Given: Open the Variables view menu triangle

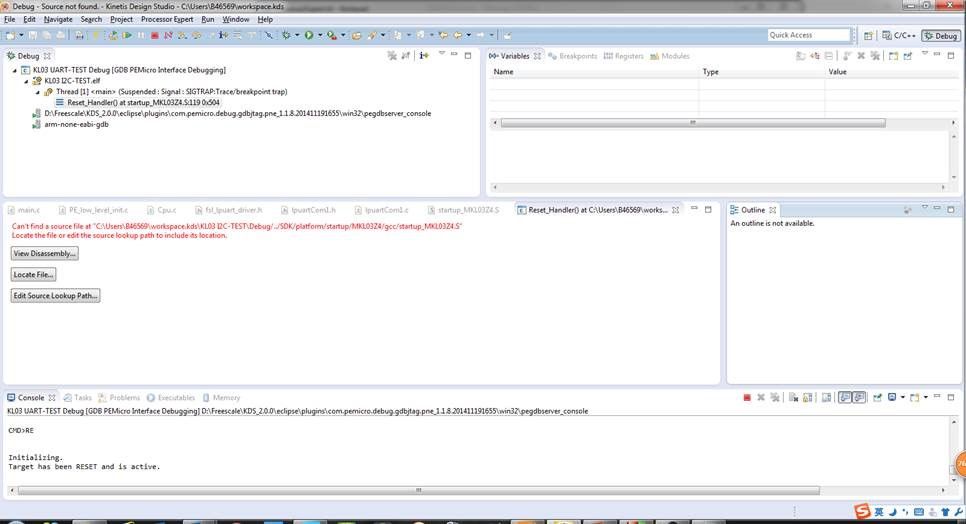Looking at the screenshot, I should click(924, 54).
